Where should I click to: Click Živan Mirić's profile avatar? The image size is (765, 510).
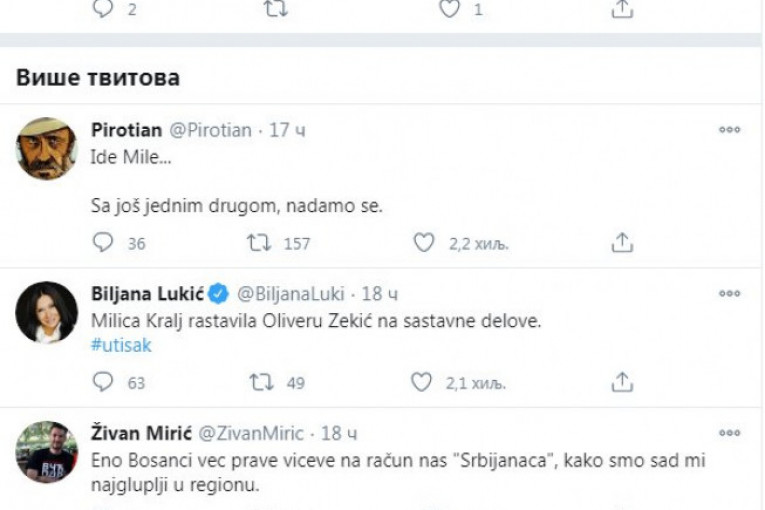point(47,452)
